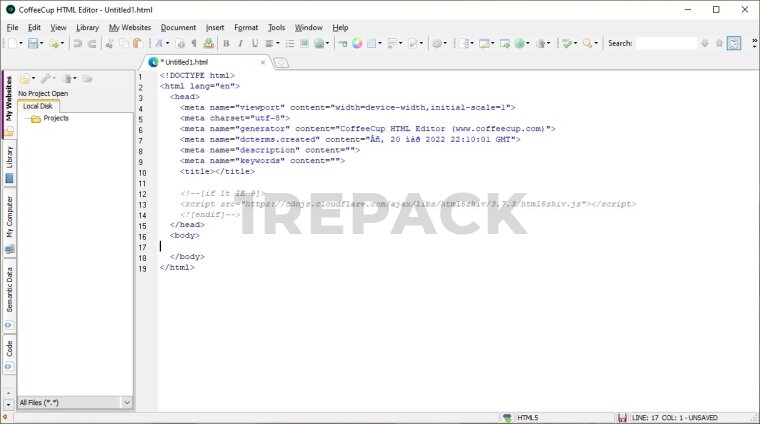
Task: Click the Underline formatting icon
Action: [x=255, y=44]
